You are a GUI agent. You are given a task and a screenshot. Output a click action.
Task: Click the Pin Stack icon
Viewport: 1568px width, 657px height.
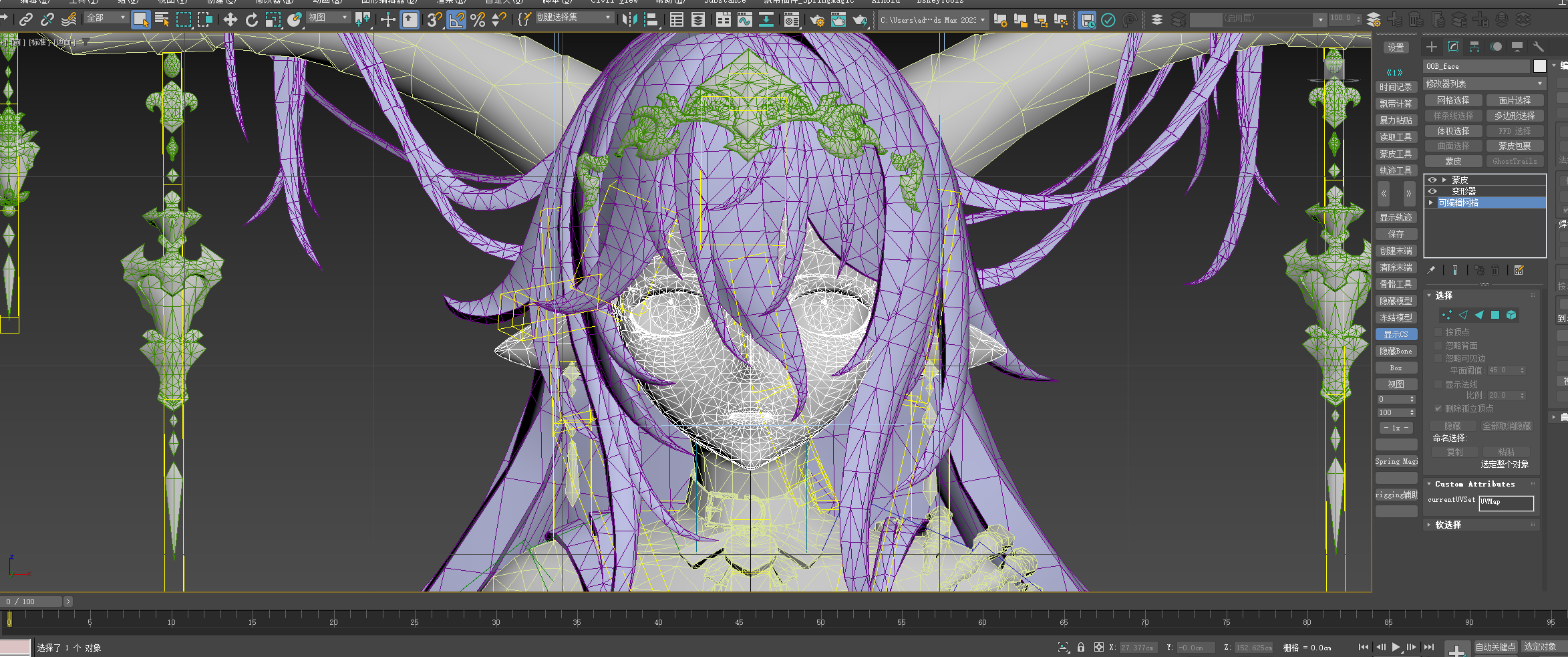point(1431,270)
